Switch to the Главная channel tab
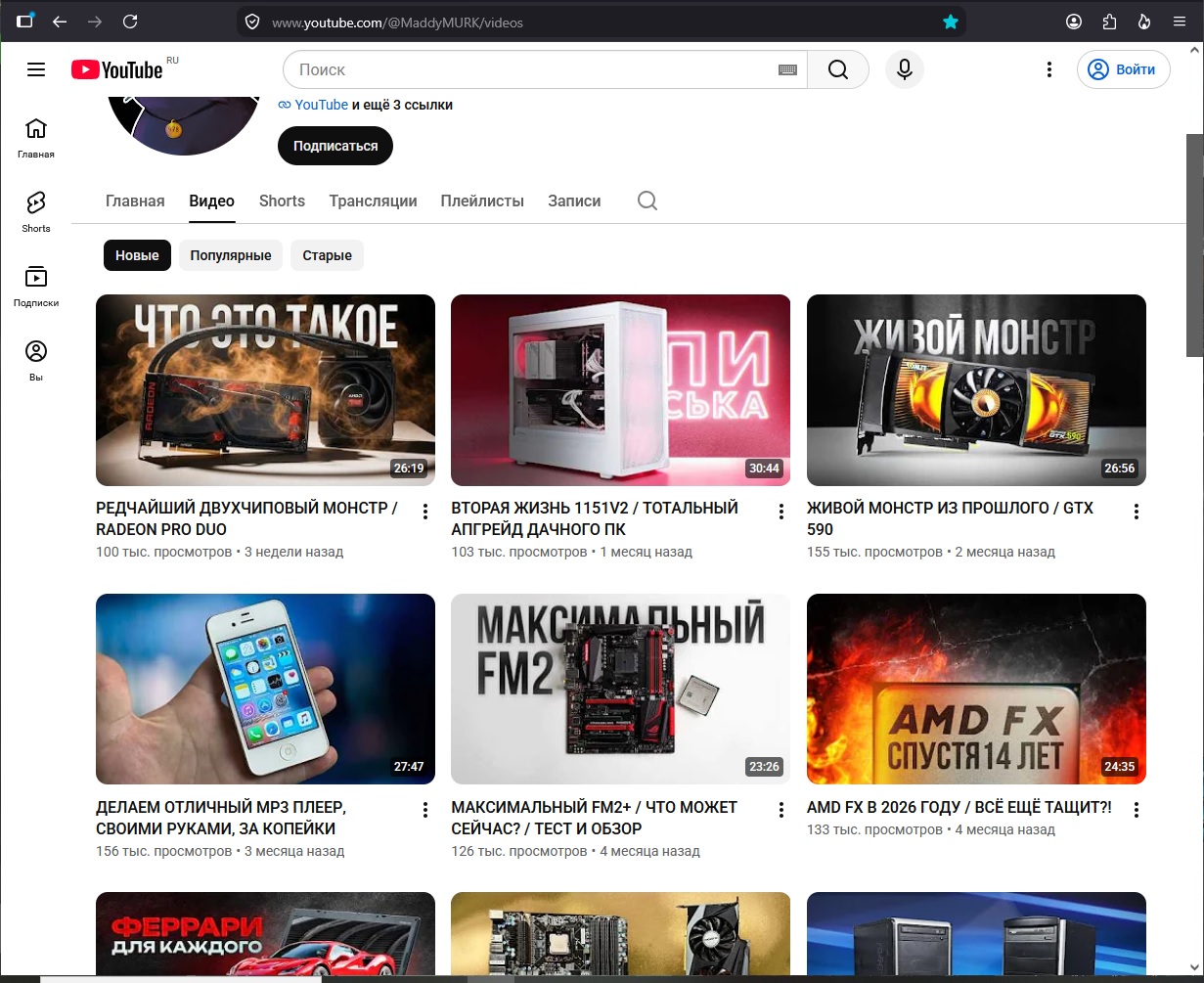Viewport: 1204px width, 983px height. point(135,201)
